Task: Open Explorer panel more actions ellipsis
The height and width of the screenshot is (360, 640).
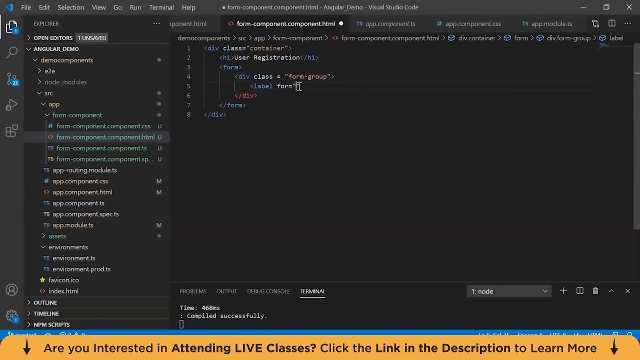Action: tap(156, 24)
